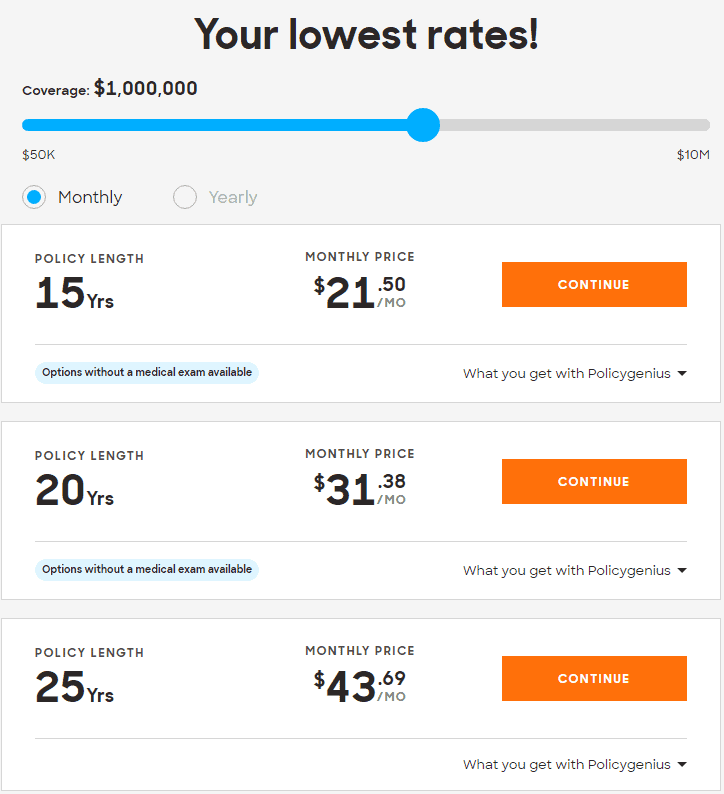Select the Yearly radio button
Viewport: 724px width, 794px height.
point(185,197)
